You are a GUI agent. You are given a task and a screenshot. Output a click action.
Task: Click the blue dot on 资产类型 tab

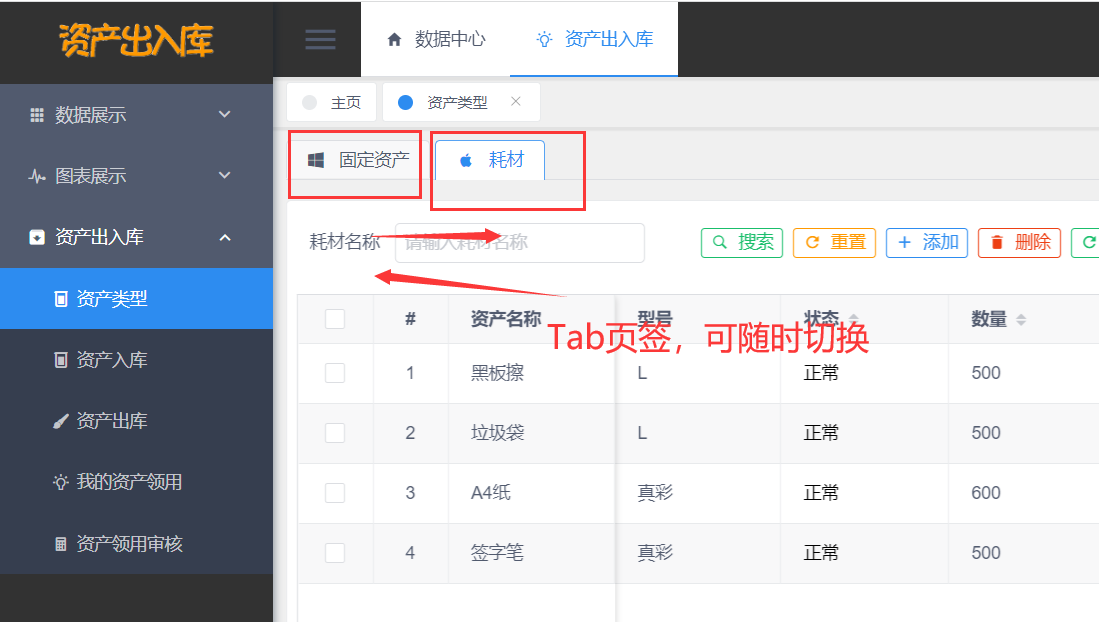[405, 102]
